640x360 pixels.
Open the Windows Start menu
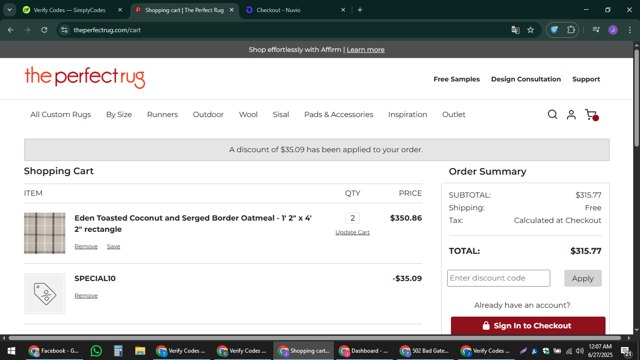click(x=11, y=351)
